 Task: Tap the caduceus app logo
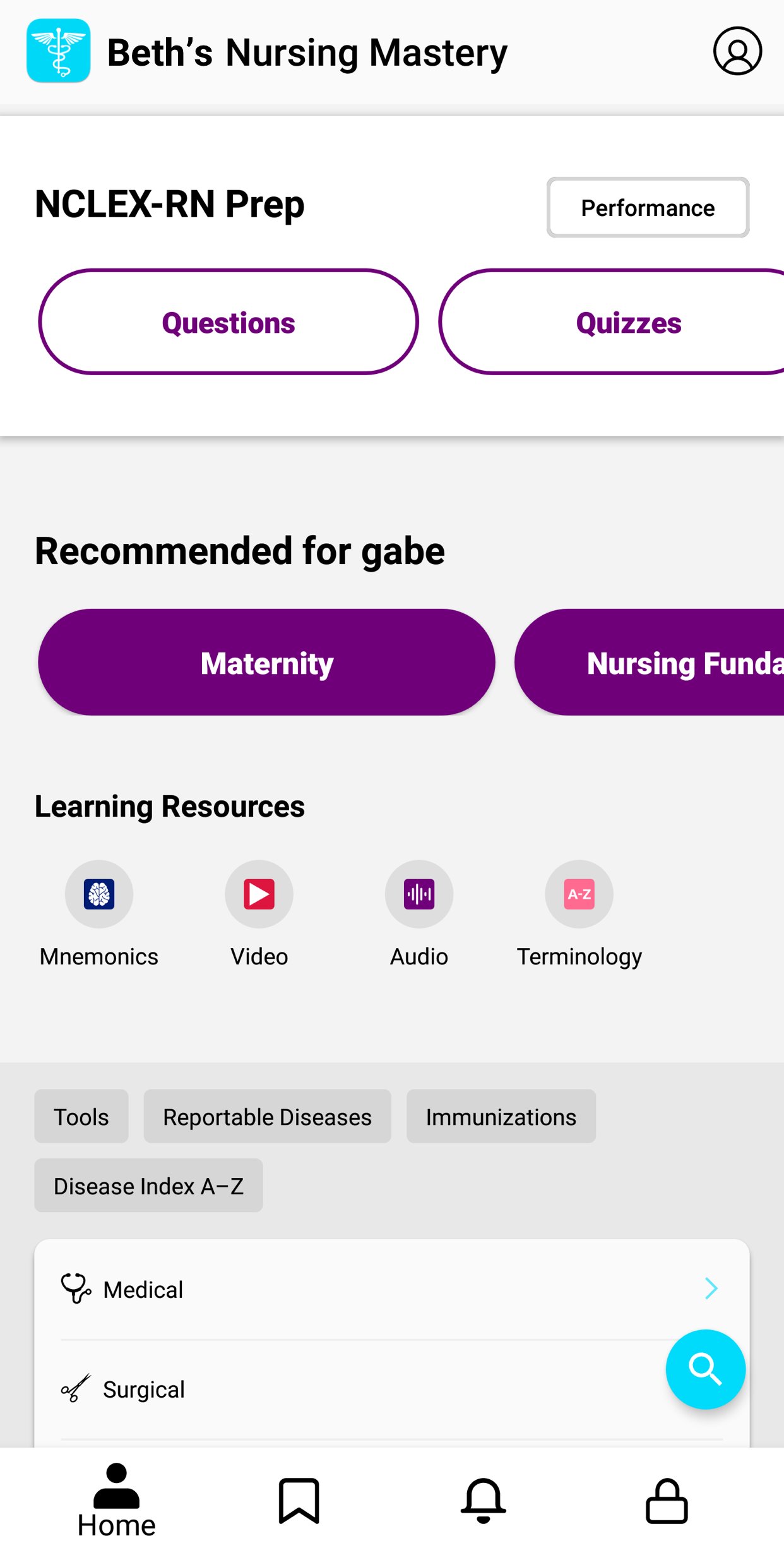pos(58,51)
